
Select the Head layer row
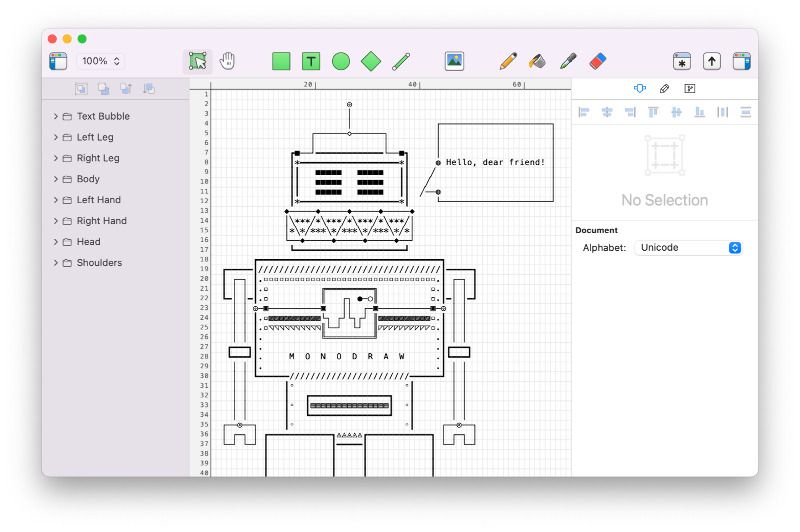(116, 242)
